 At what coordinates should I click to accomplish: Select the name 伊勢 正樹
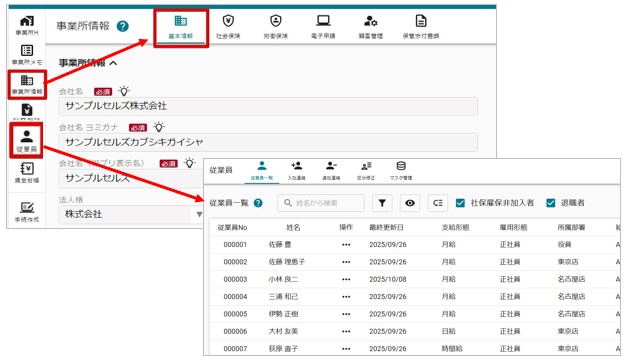(x=283, y=314)
